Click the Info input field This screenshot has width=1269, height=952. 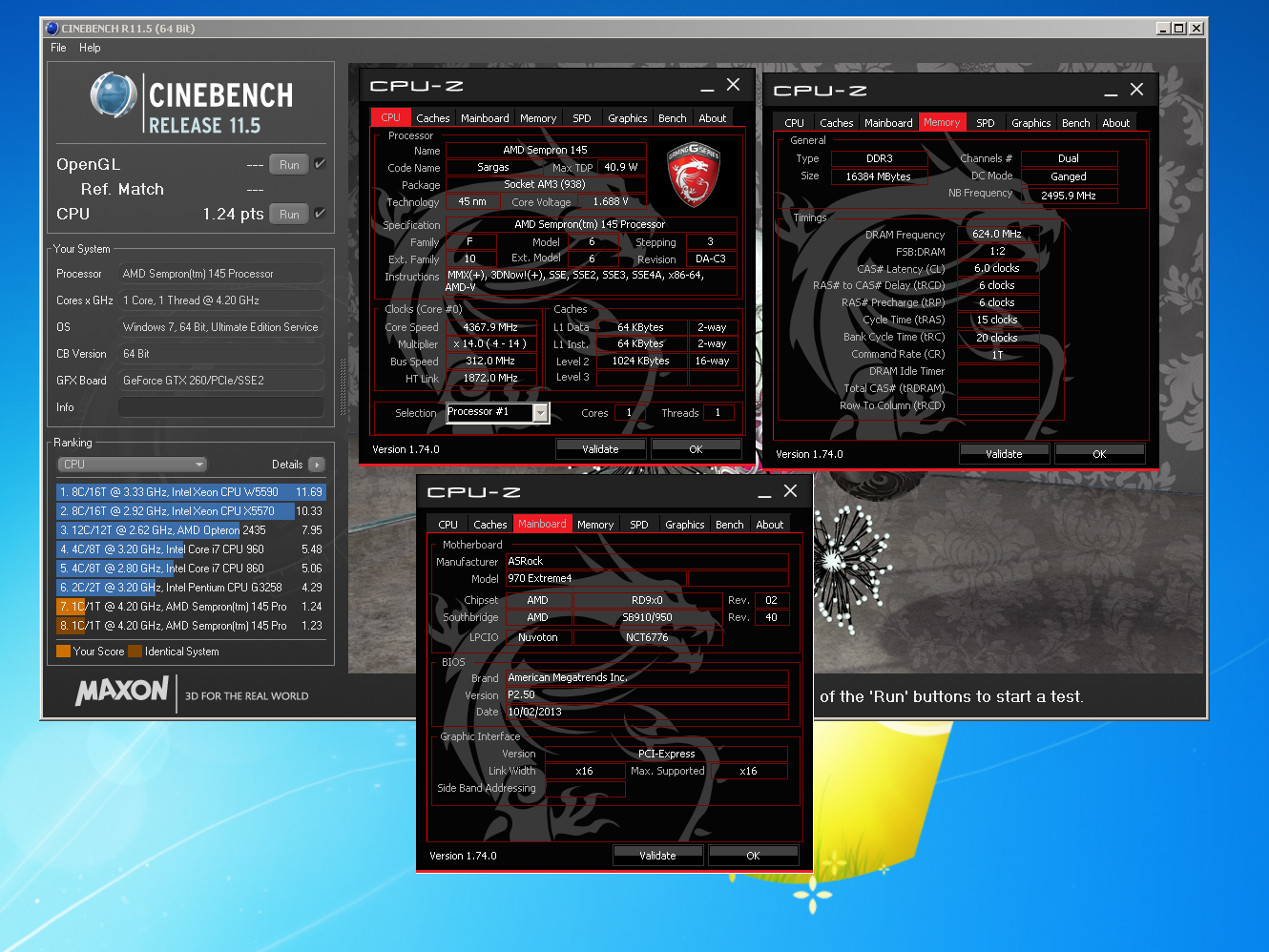[x=221, y=407]
